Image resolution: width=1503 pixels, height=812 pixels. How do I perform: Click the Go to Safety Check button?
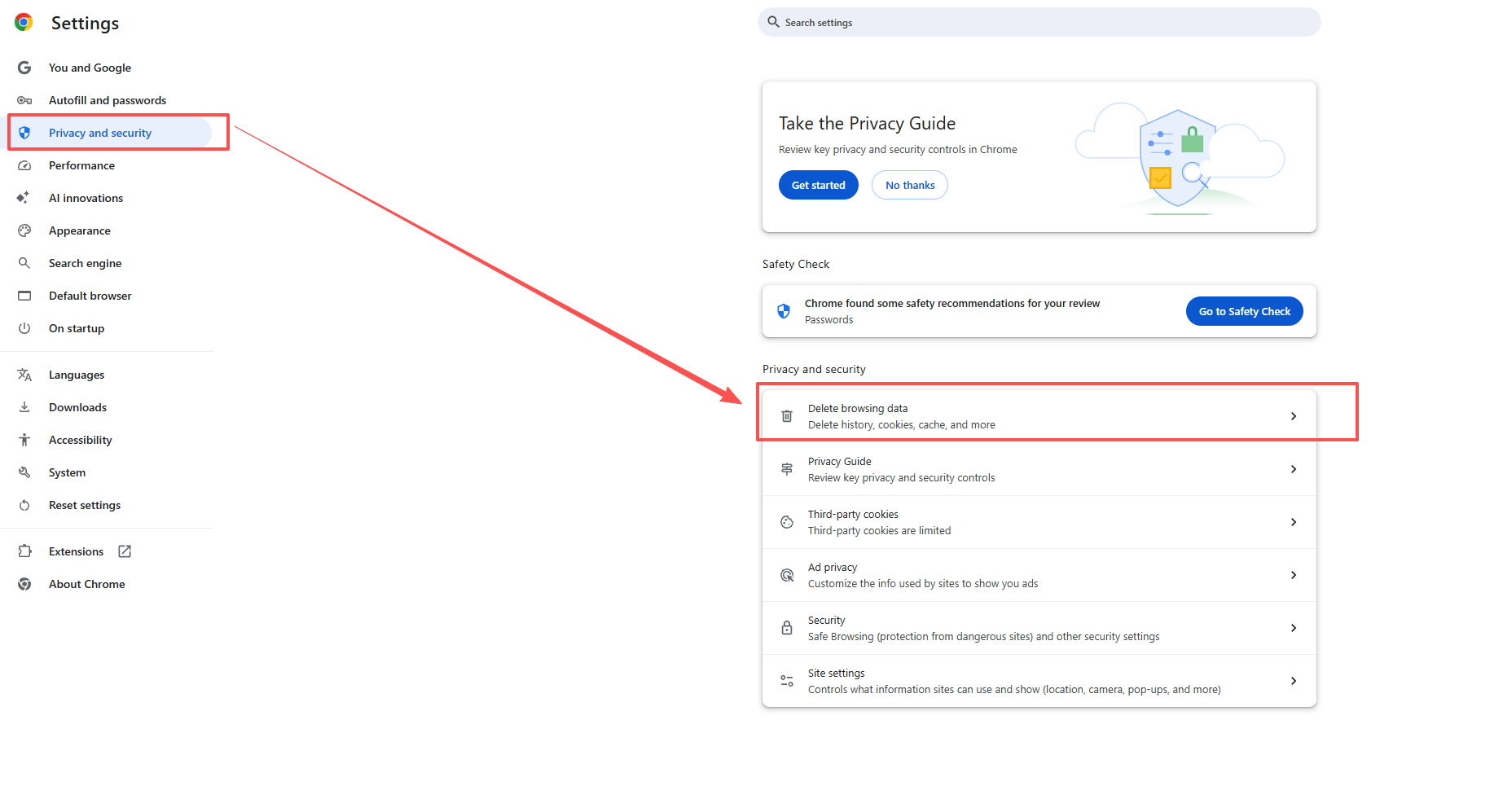[1244, 311]
